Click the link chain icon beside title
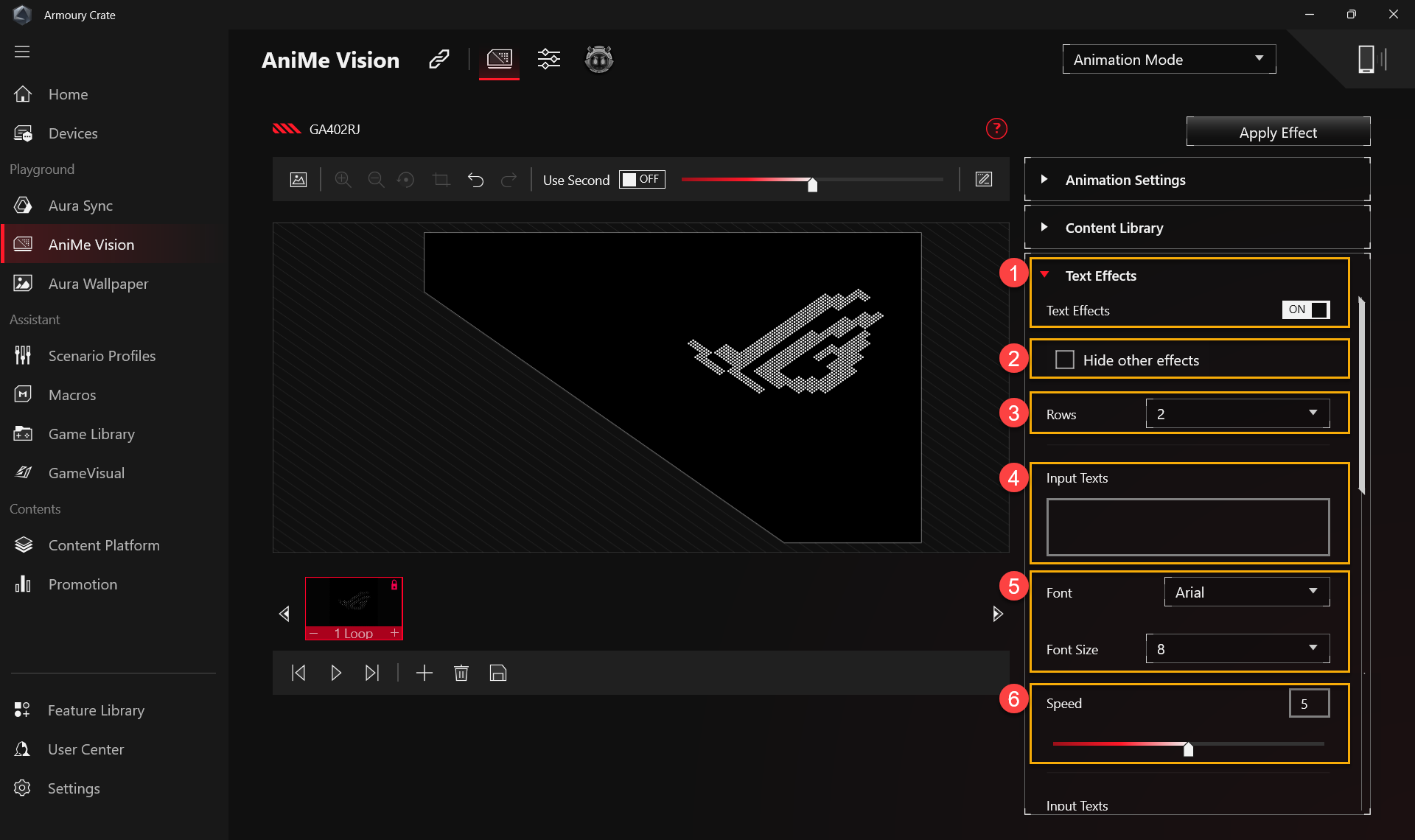This screenshot has width=1415, height=840. [x=439, y=60]
